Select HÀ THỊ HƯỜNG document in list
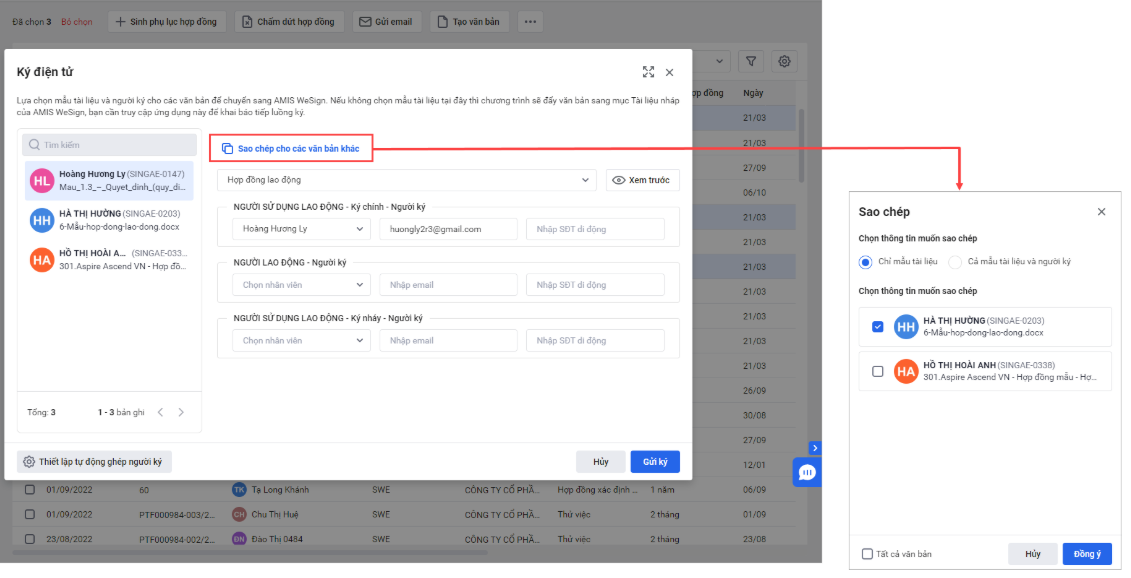 pyautogui.click(x=109, y=220)
